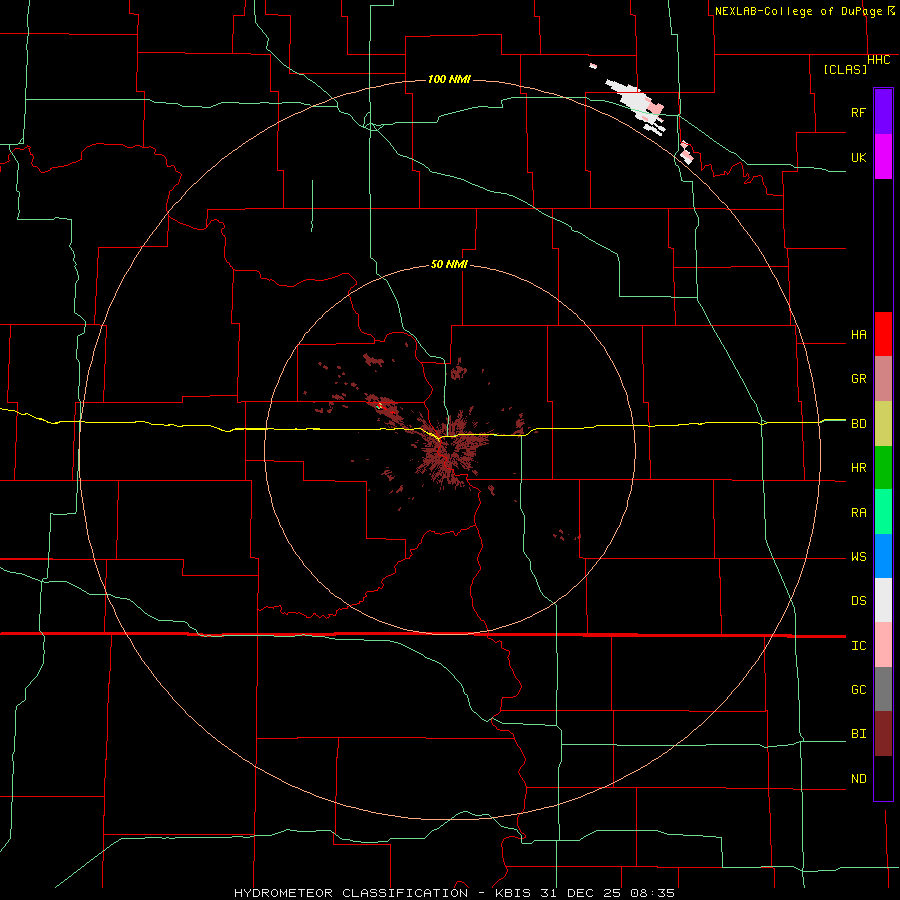
Task: Click the light pink IC legend swatch
Action: pos(883,645)
